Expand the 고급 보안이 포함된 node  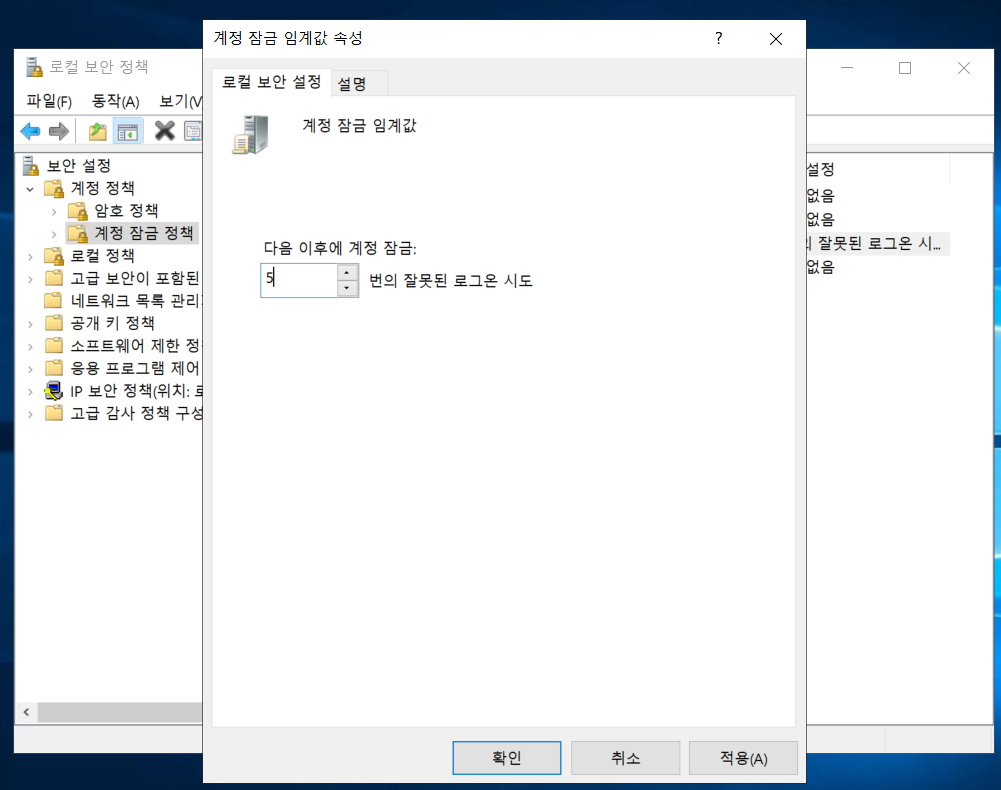(x=30, y=279)
